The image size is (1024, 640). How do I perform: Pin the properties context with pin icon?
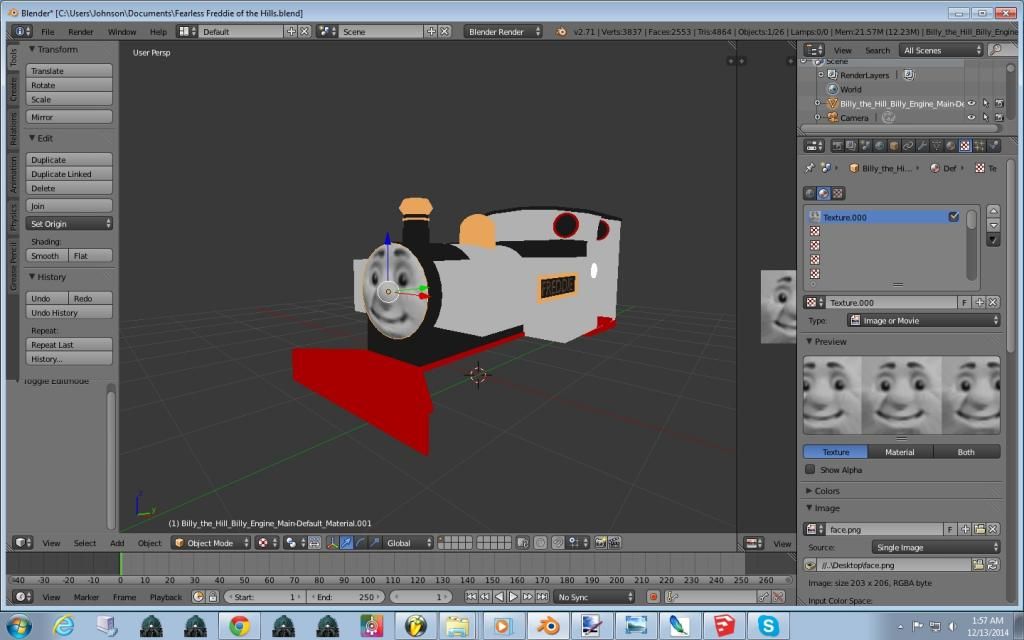810,168
